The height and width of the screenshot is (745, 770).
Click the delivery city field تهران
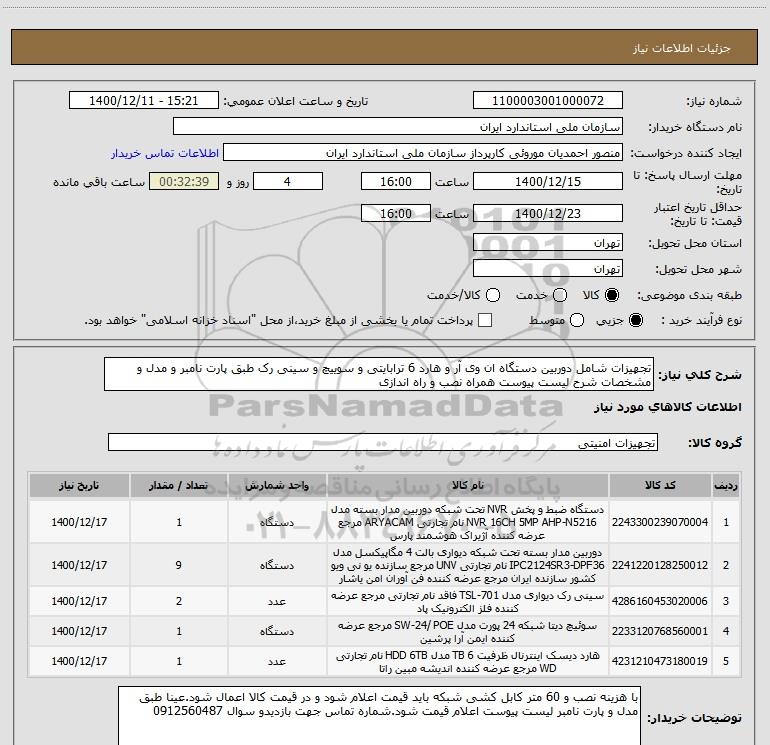coord(548,269)
